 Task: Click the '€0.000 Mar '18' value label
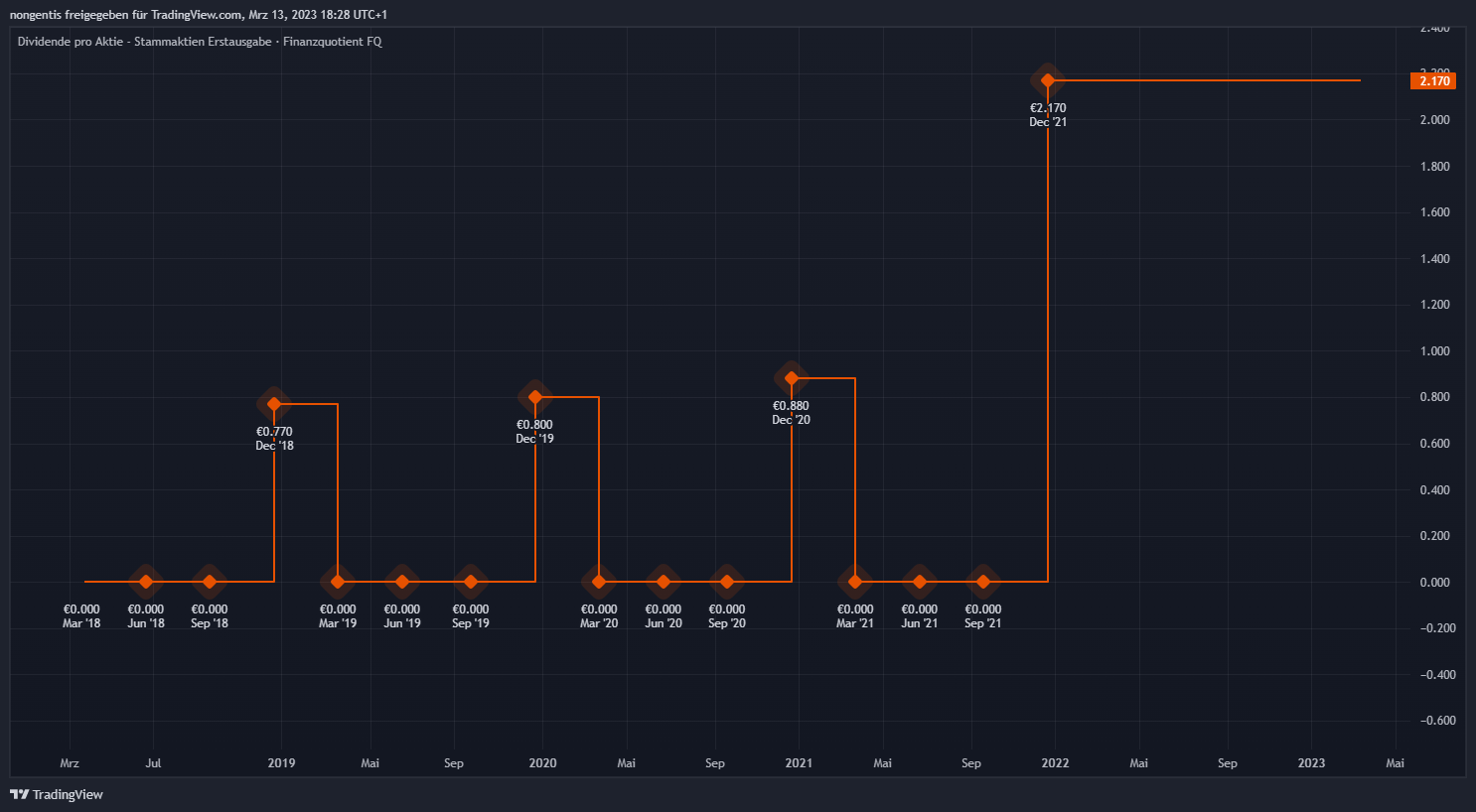(x=81, y=616)
